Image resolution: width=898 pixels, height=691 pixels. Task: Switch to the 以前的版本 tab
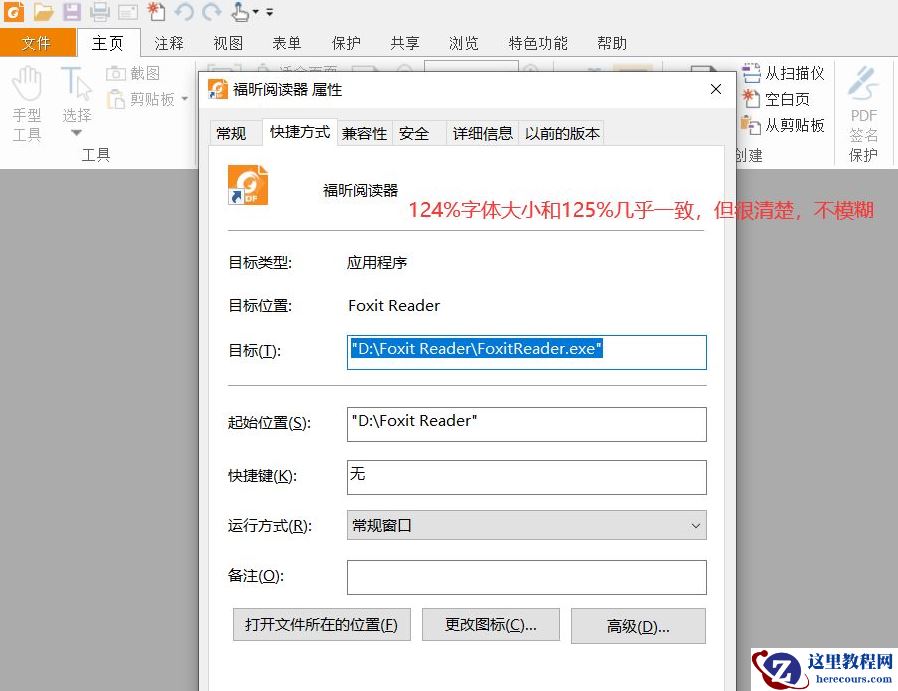(561, 132)
